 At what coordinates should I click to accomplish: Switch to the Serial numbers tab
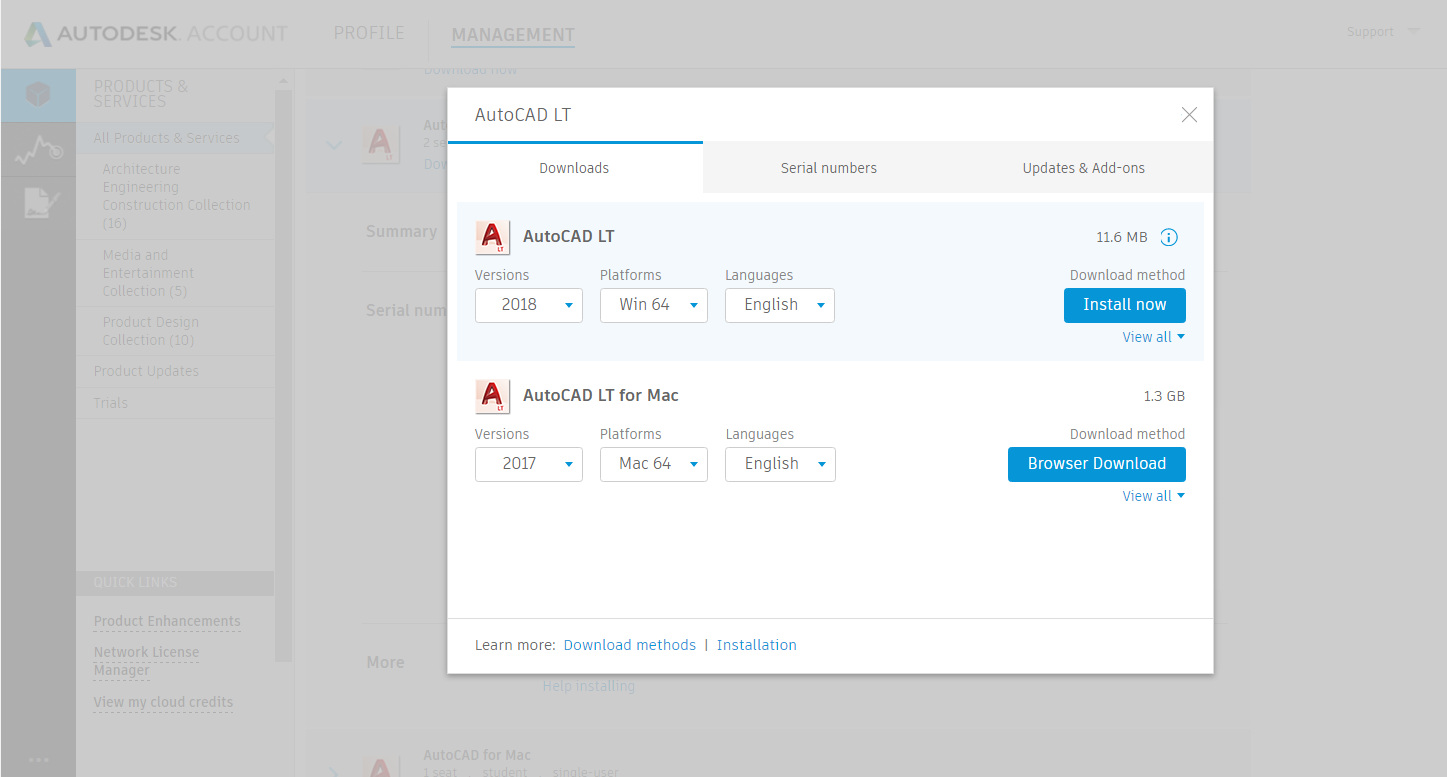click(x=829, y=168)
